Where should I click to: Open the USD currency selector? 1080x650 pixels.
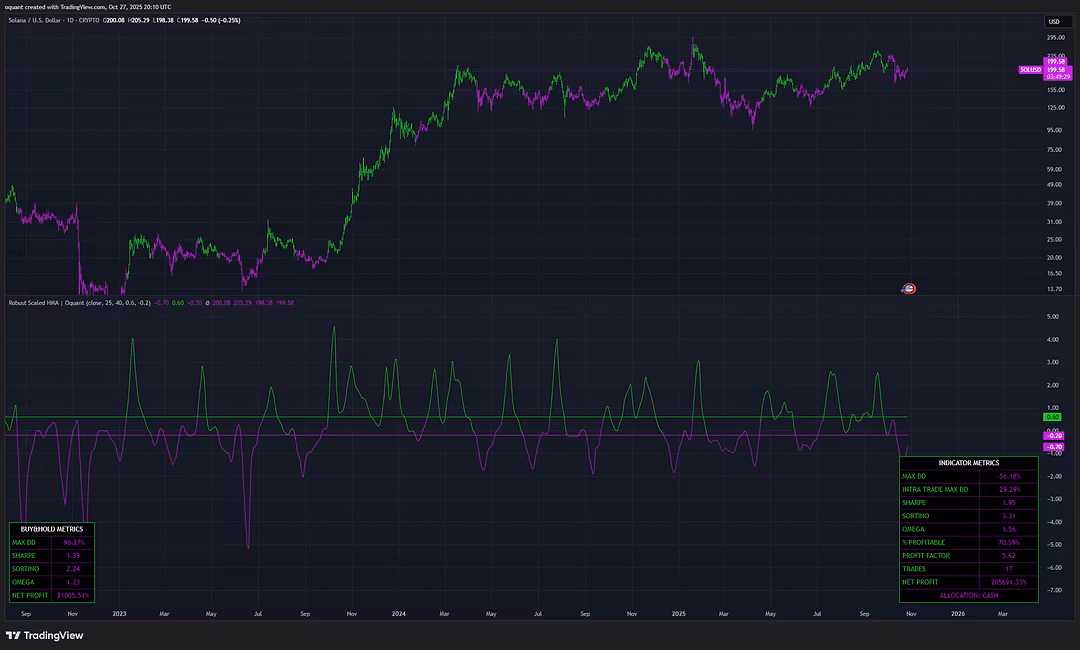(1054, 21)
